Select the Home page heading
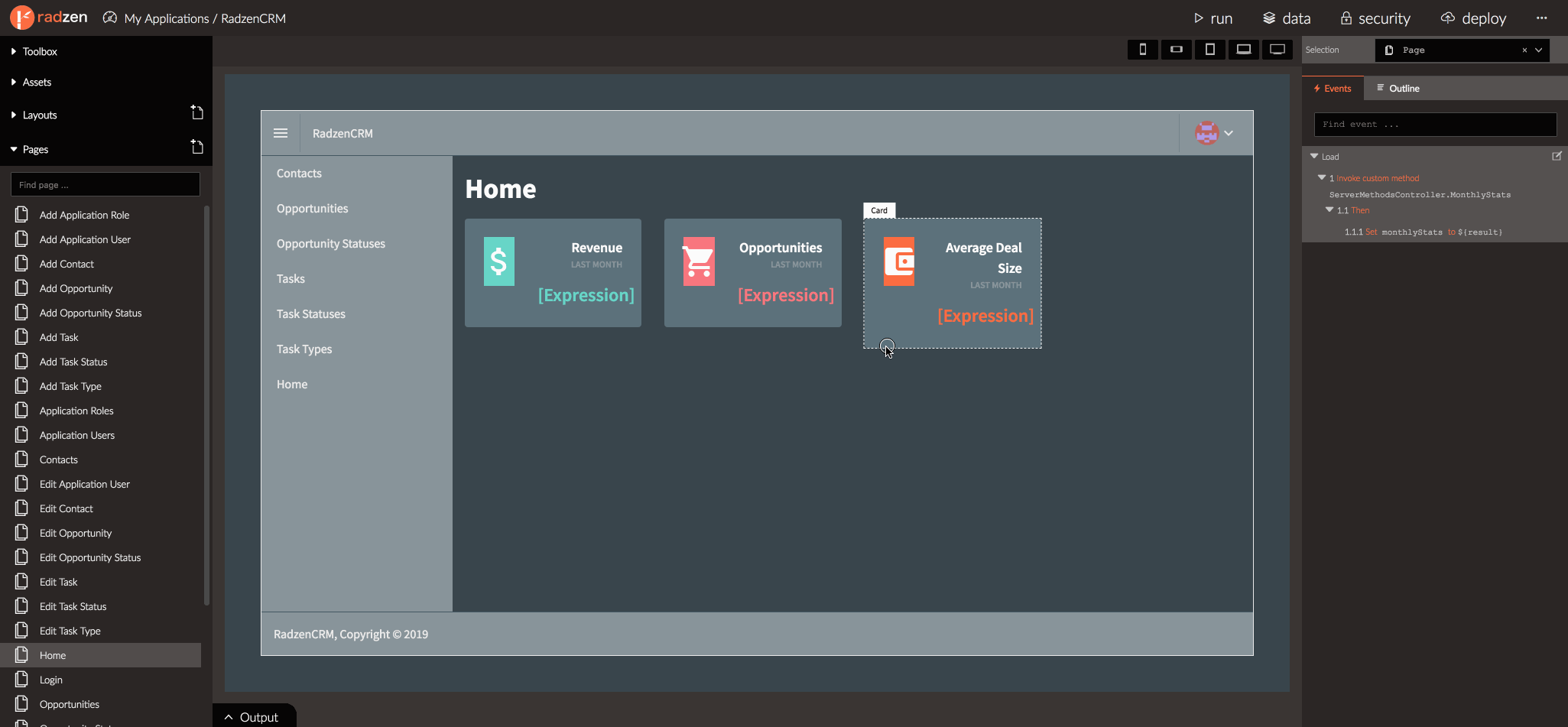This screenshot has height=727, width=1568. tap(501, 189)
